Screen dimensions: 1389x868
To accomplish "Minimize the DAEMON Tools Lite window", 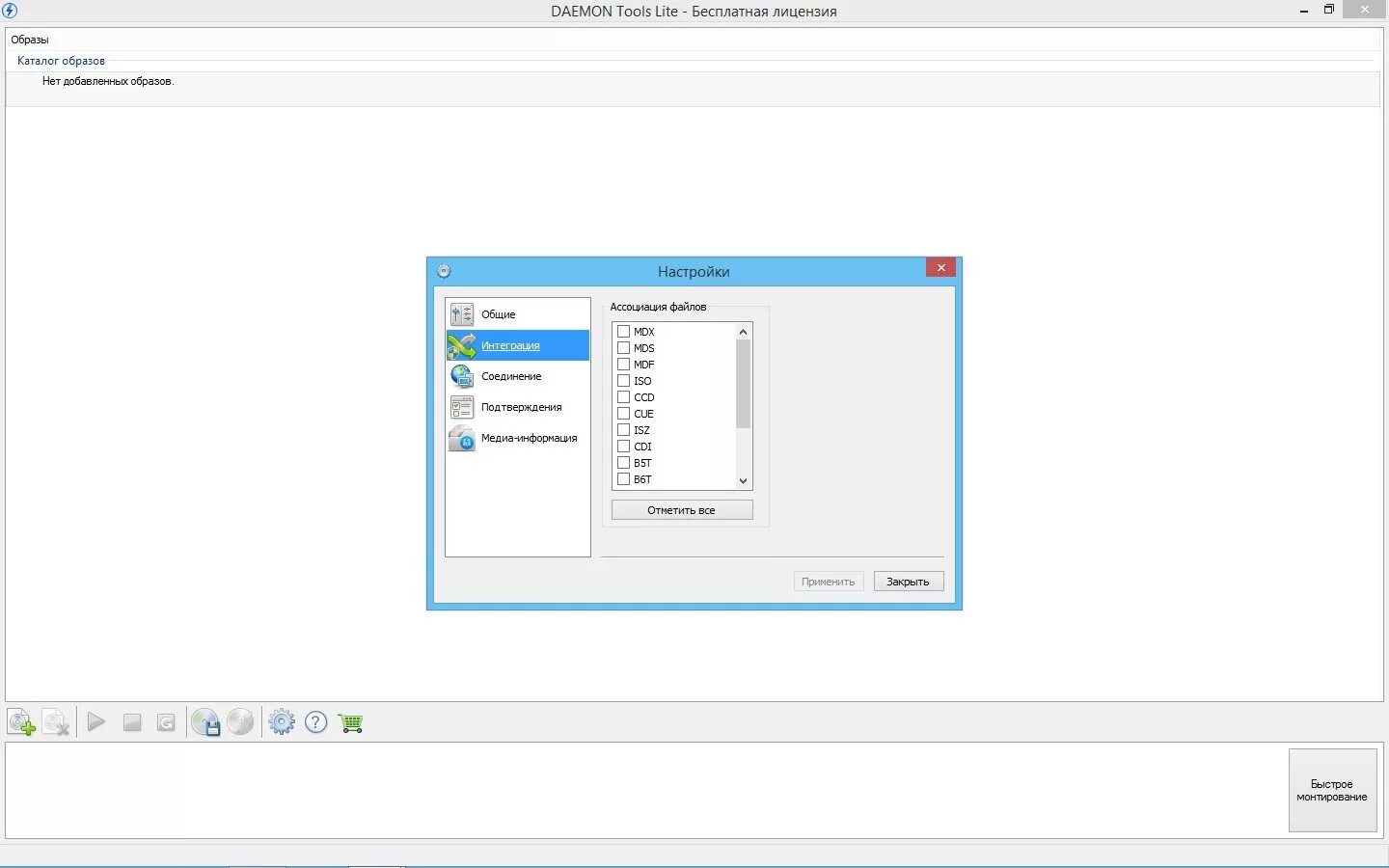I will 1304,11.
